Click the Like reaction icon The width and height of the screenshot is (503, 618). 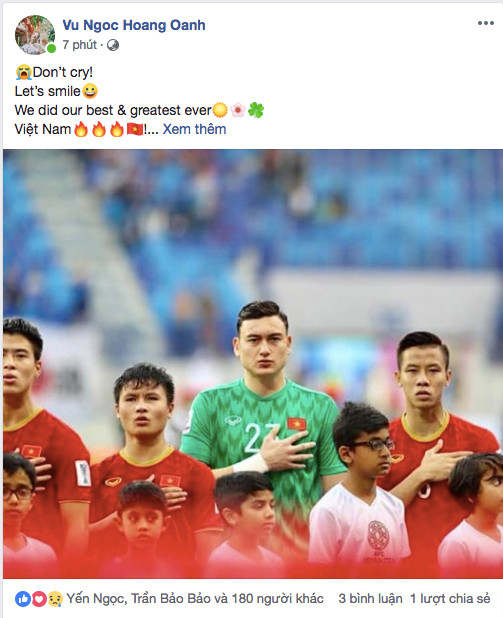pos(22,599)
